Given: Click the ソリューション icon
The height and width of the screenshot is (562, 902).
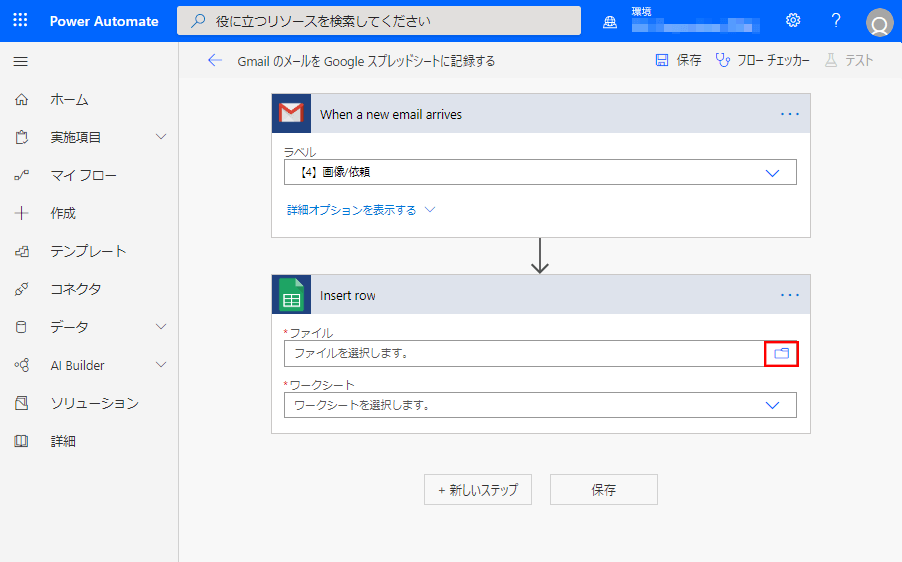Looking at the screenshot, I should pos(21,403).
